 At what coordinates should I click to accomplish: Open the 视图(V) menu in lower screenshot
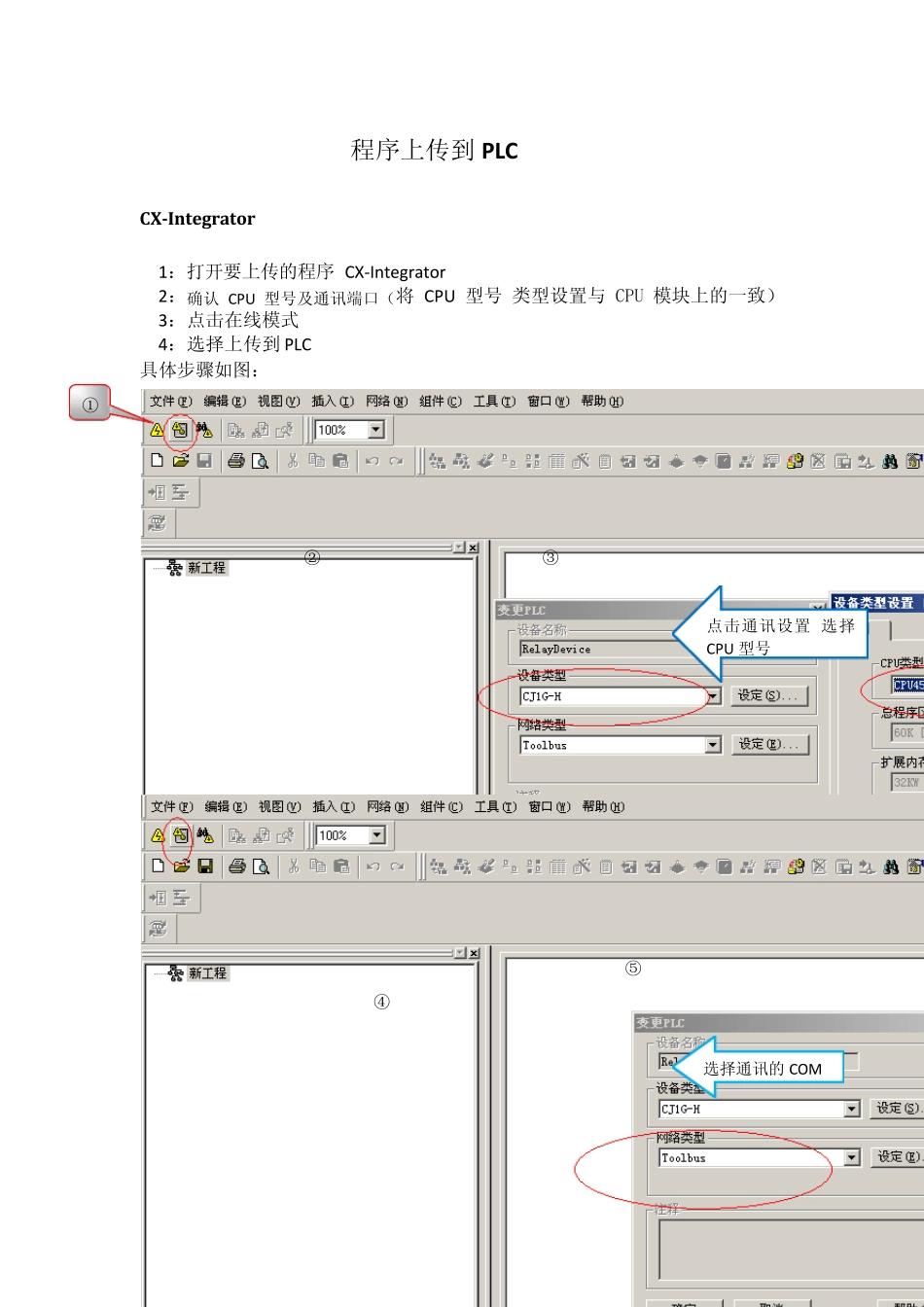pyautogui.click(x=280, y=806)
